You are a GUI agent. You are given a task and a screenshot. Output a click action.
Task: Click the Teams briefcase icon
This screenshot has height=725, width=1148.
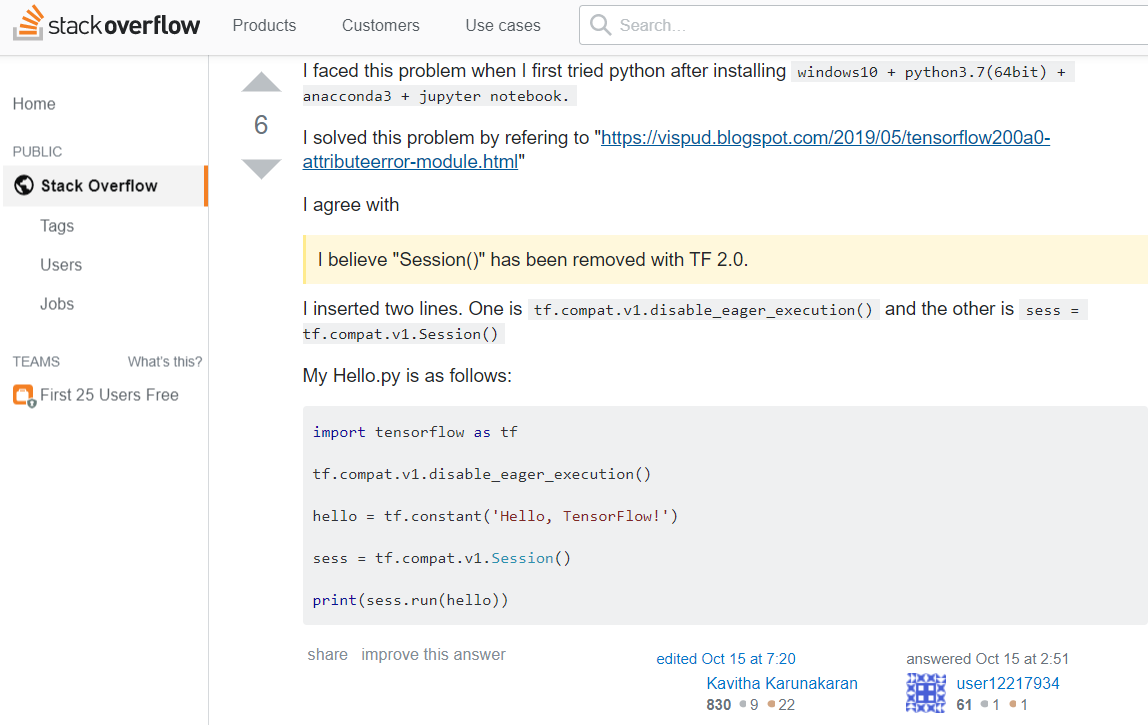point(24,395)
